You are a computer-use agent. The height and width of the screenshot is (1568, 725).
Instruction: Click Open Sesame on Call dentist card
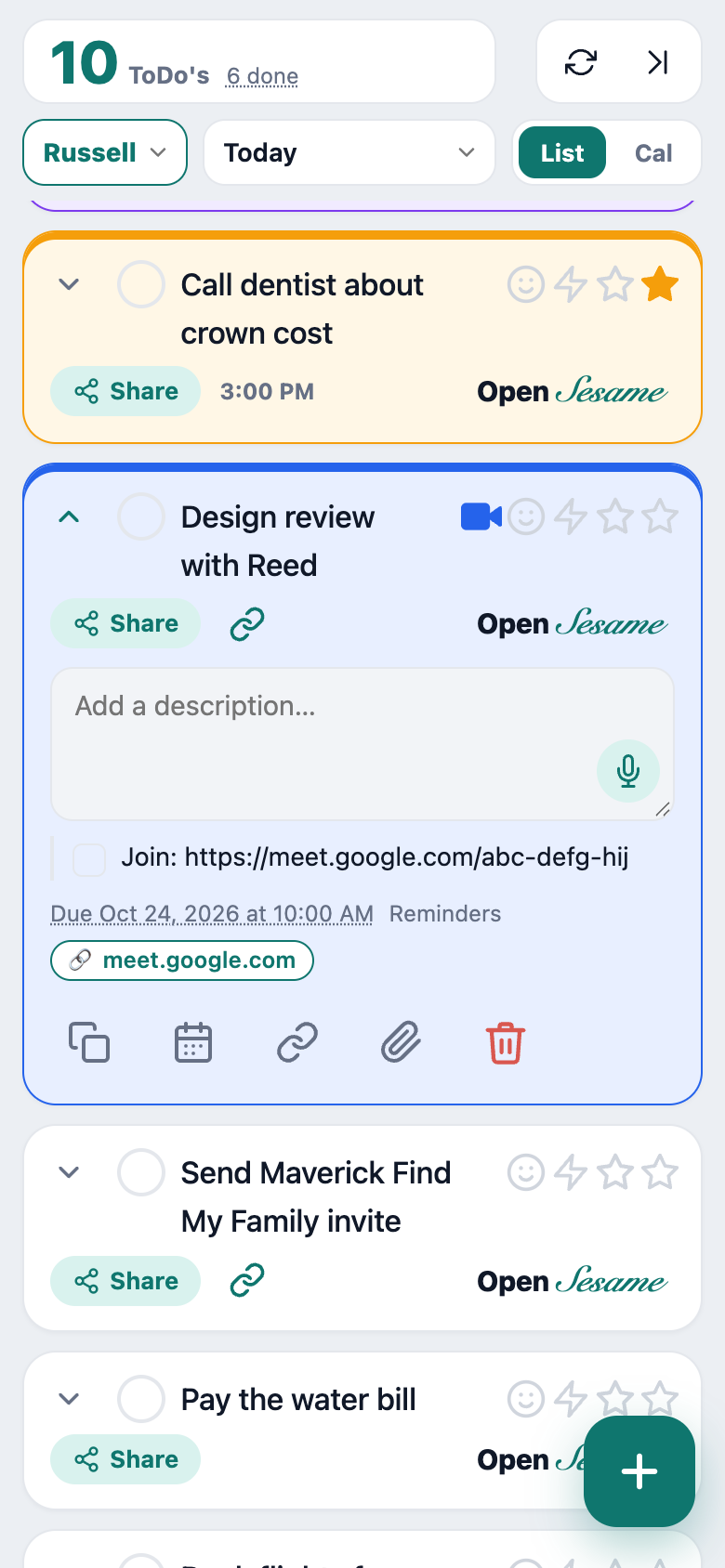(573, 392)
